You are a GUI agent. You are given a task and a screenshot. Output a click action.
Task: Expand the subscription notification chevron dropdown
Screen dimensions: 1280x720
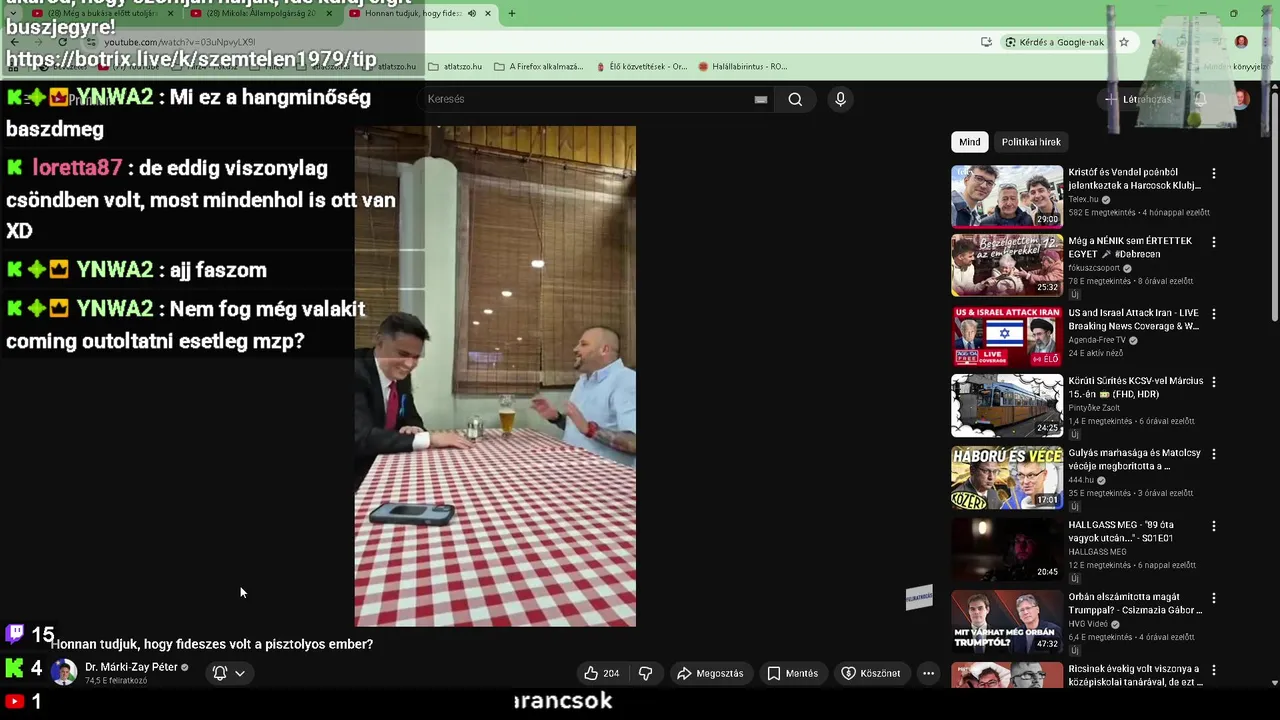point(240,673)
